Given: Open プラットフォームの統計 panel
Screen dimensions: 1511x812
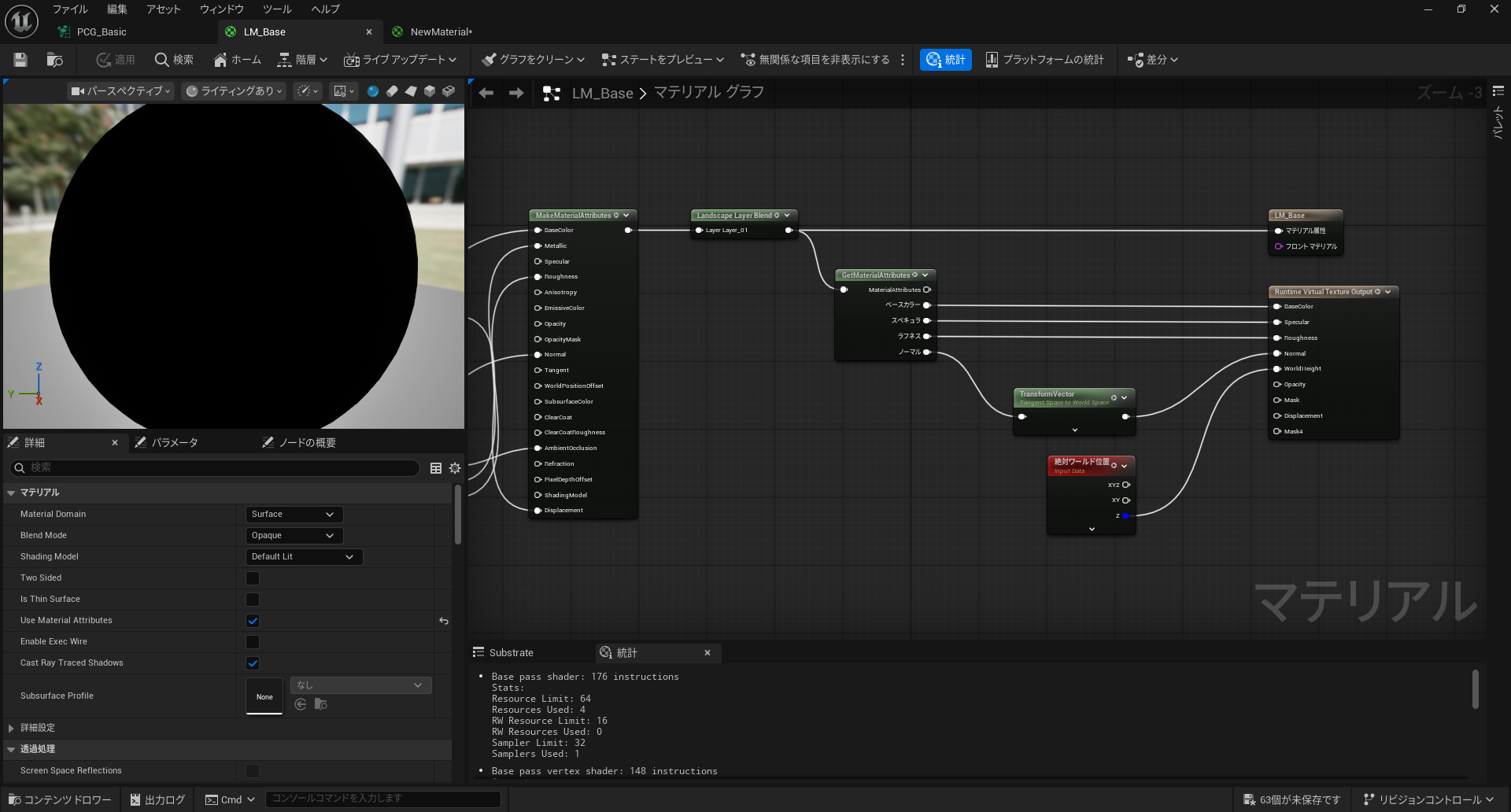Looking at the screenshot, I should 1046,59.
